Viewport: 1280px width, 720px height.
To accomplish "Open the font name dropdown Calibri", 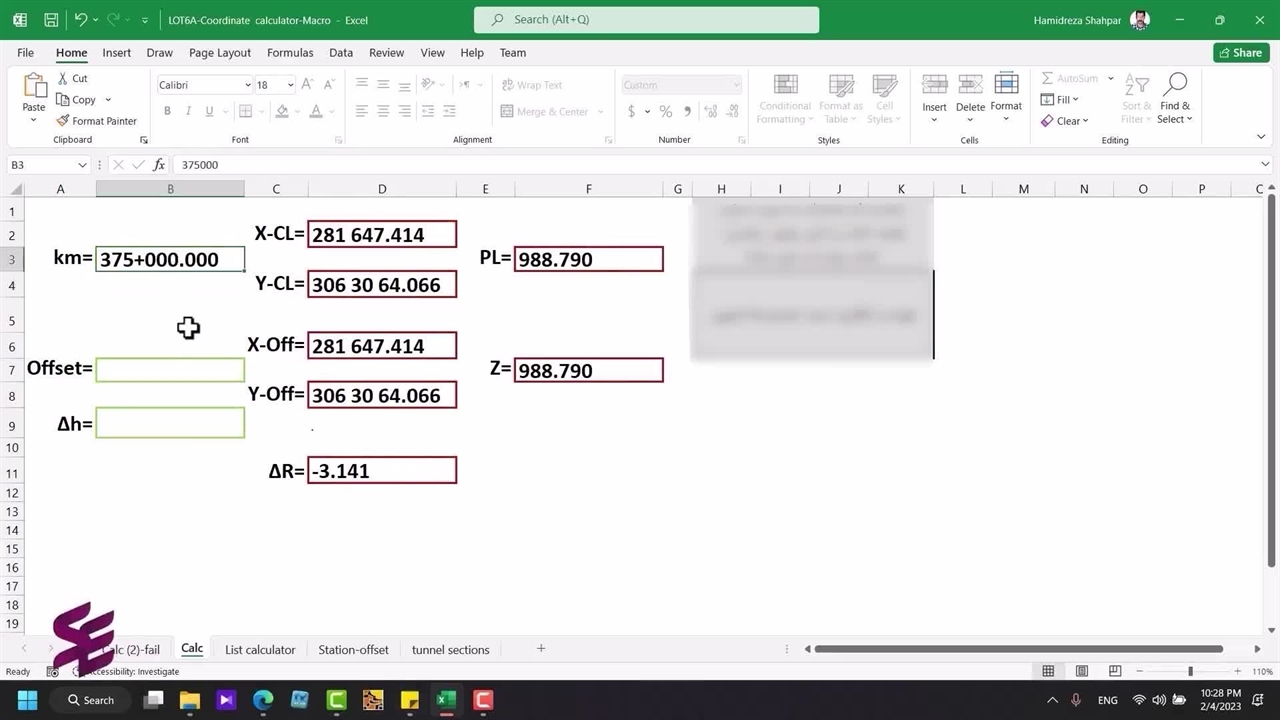I will pyautogui.click(x=247, y=85).
